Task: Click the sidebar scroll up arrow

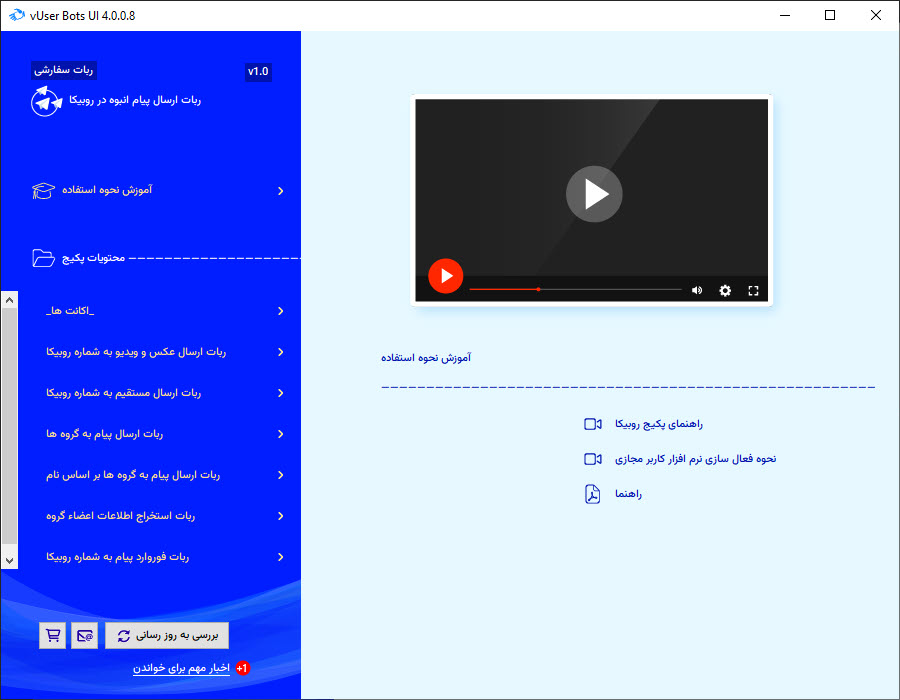Action: [x=9, y=300]
